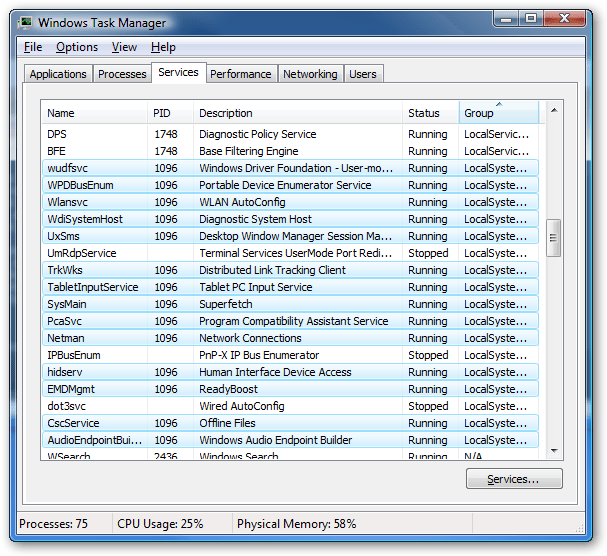Switch to the Performance tab
607x556 pixels.
(x=240, y=74)
